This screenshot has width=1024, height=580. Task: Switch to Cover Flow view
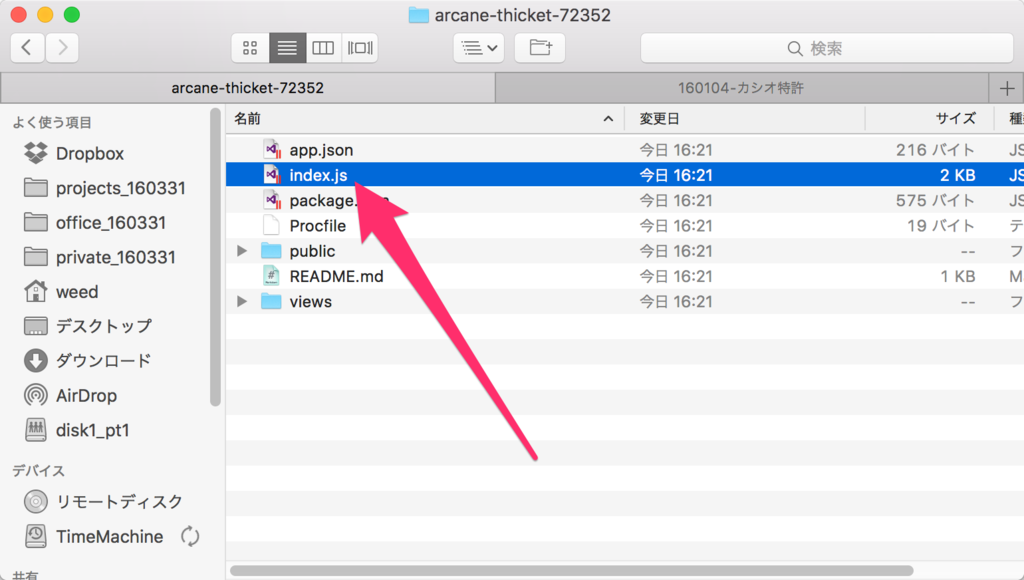coord(360,48)
